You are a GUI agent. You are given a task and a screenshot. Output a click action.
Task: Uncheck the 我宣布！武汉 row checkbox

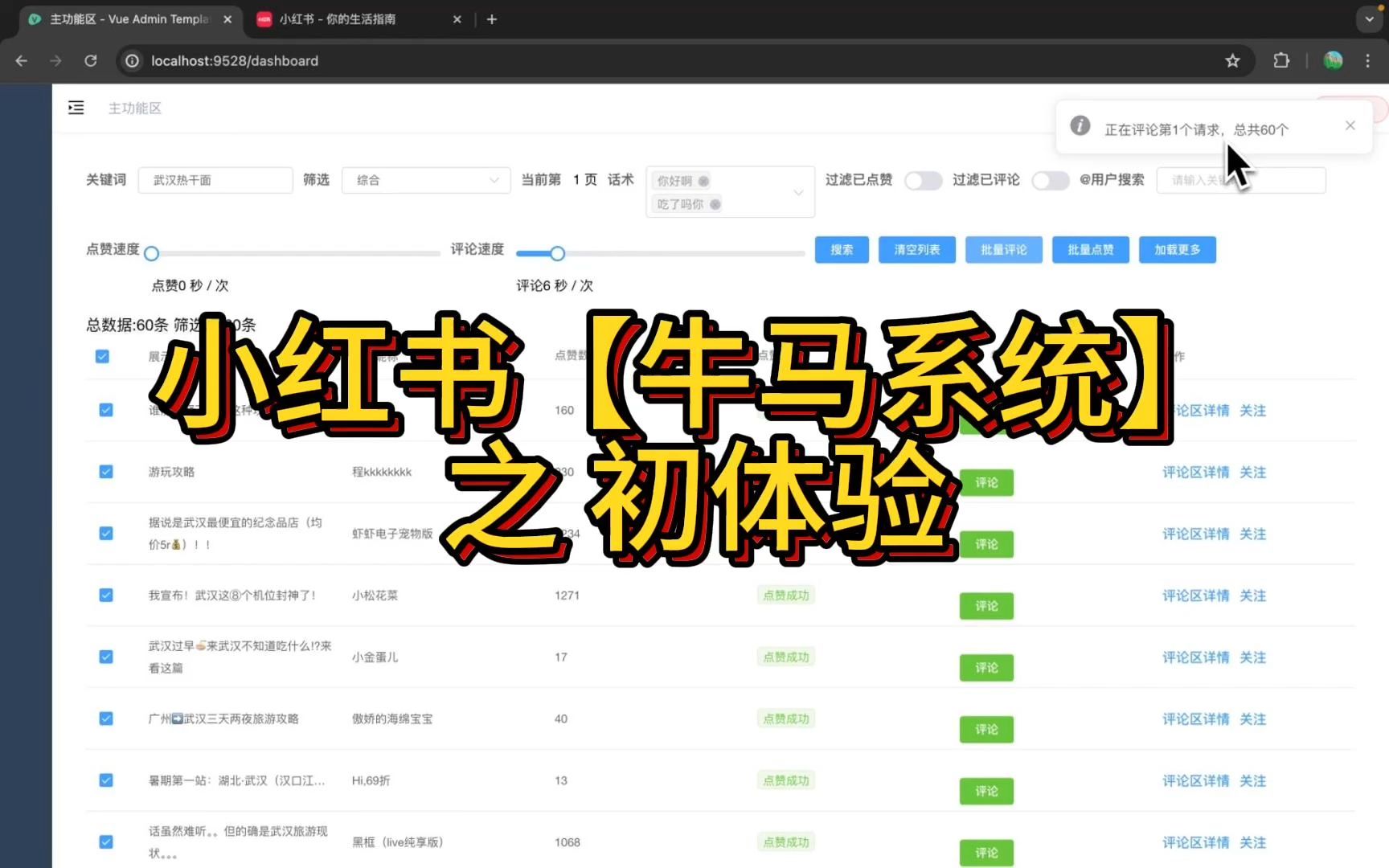click(x=105, y=596)
